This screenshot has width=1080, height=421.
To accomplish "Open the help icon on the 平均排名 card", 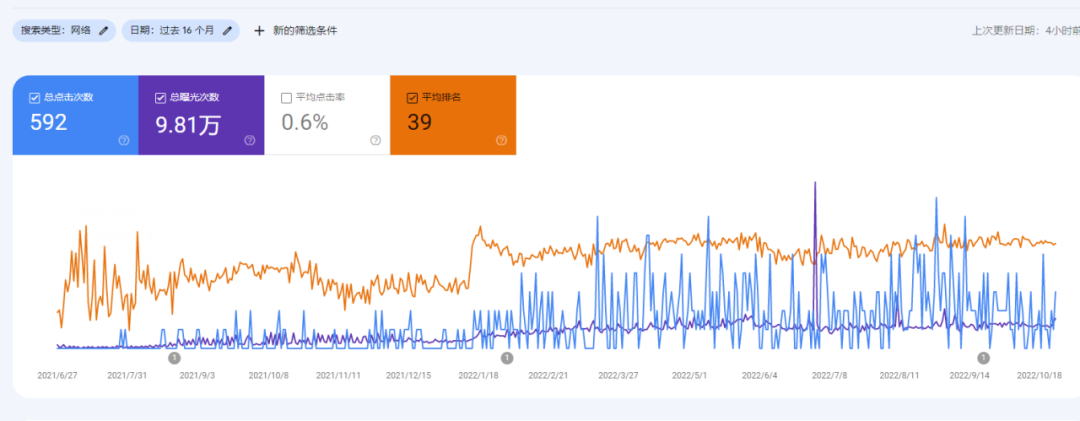I will point(501,141).
